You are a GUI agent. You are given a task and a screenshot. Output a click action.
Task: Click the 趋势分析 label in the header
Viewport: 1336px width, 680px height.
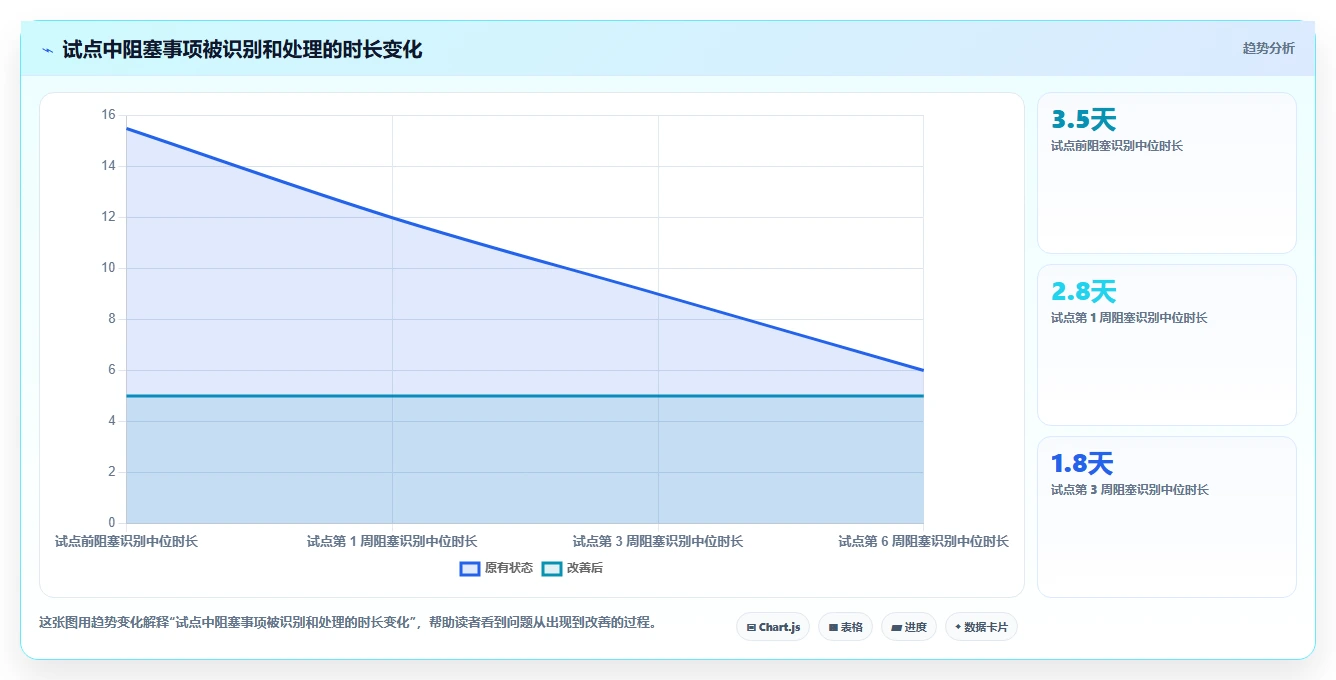(1268, 48)
